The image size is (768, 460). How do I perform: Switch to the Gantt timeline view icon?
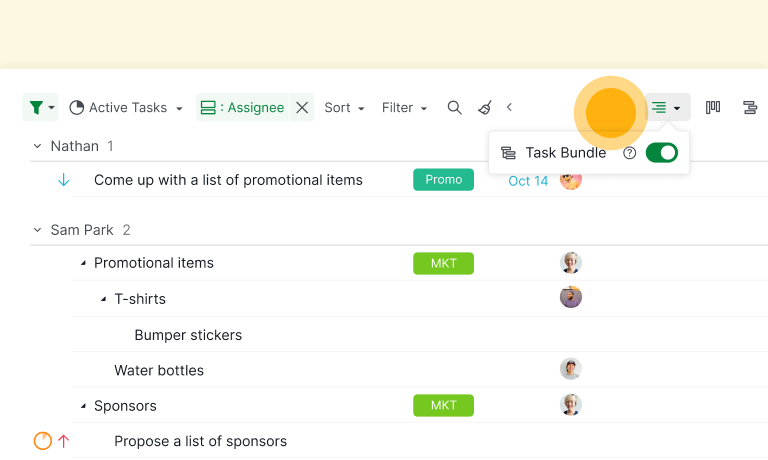click(x=750, y=107)
